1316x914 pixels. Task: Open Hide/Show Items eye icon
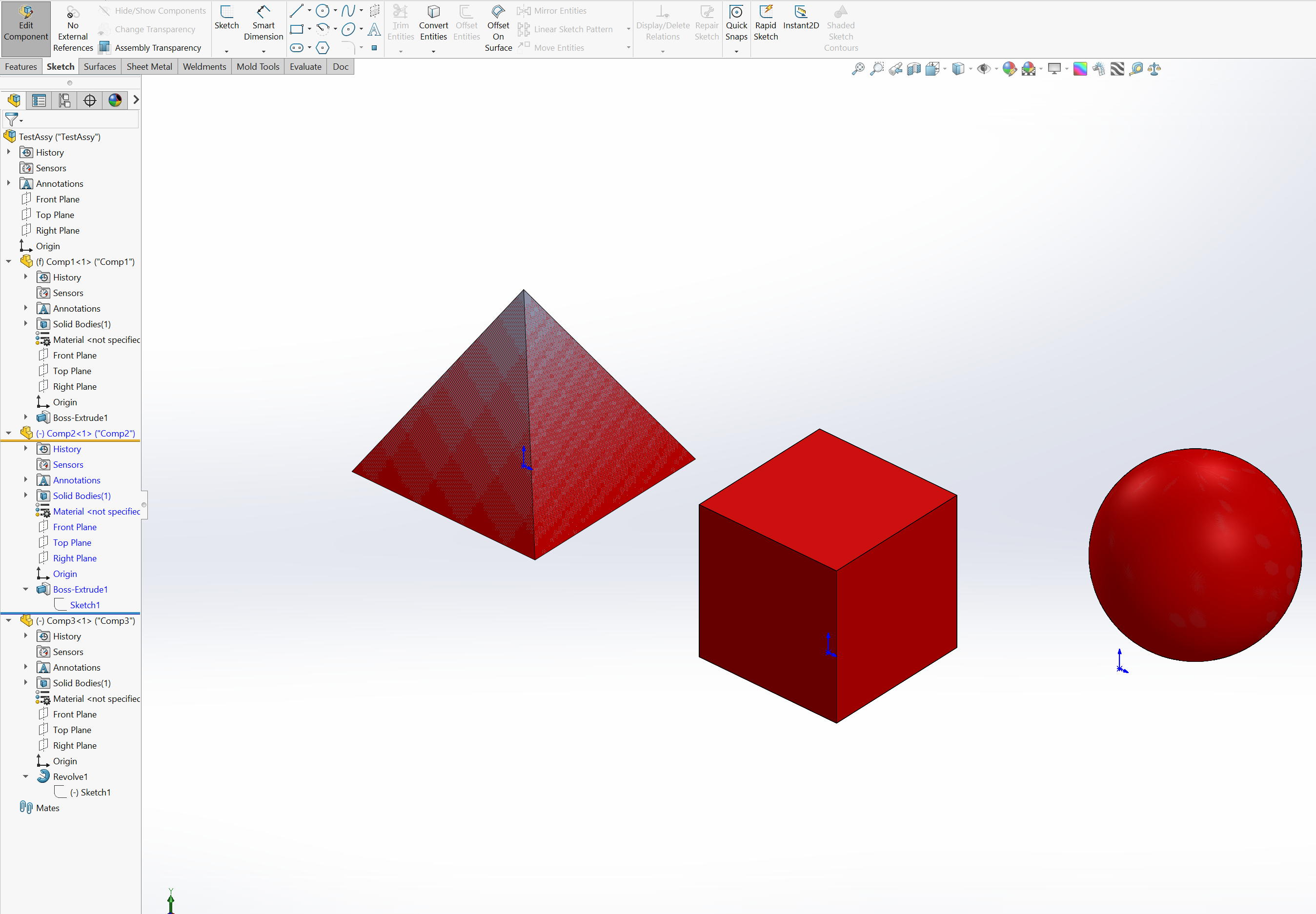984,69
